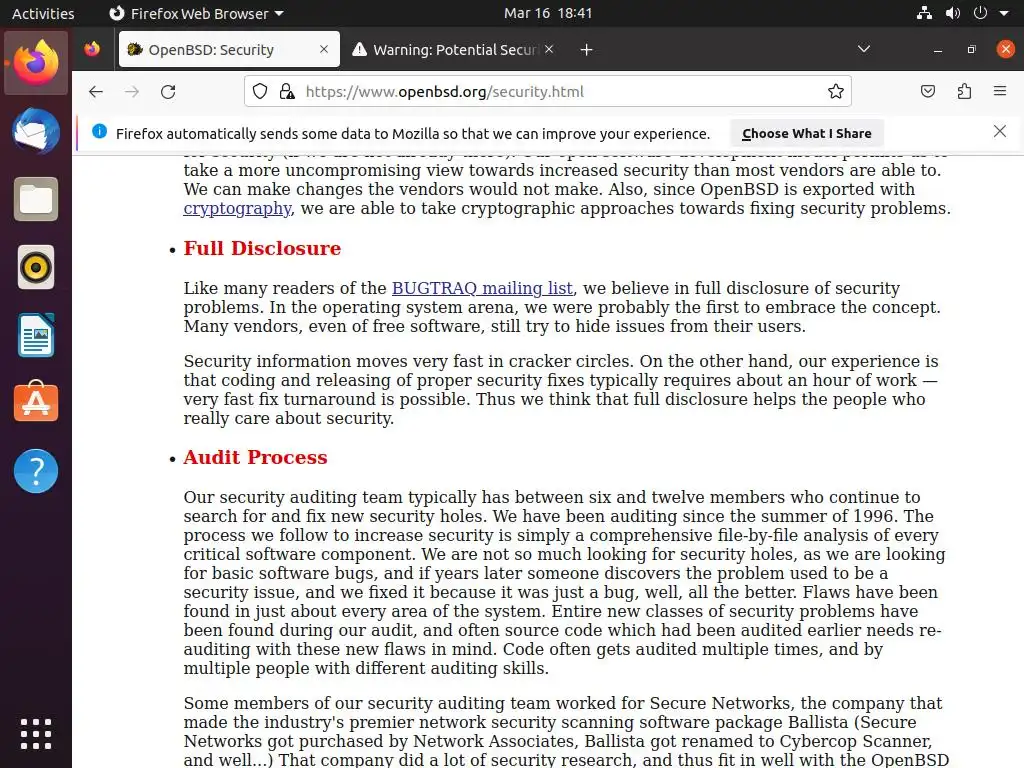Click the info icon in notification bar
1024x768 pixels.
coord(99,132)
